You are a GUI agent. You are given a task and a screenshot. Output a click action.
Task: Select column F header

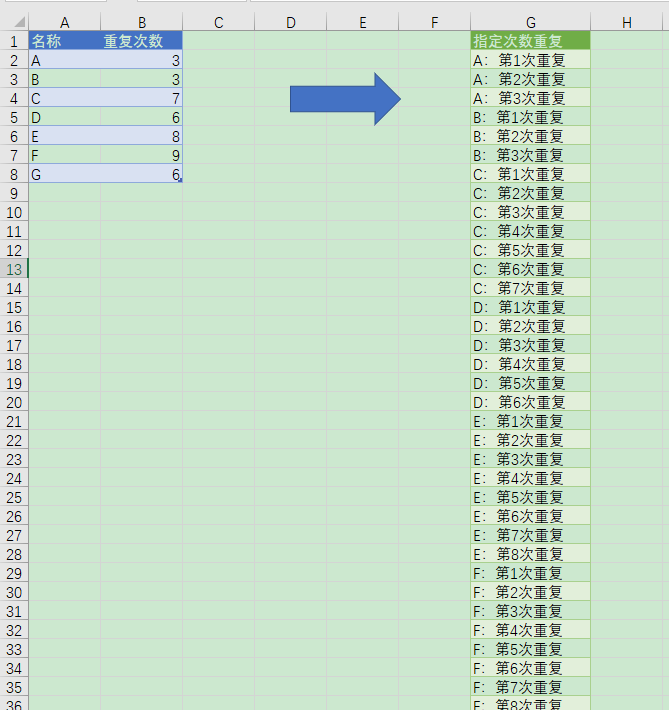coord(435,22)
